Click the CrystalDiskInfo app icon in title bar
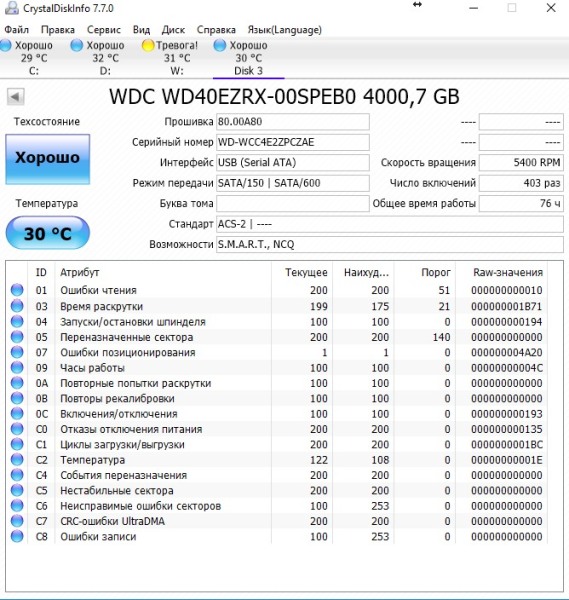Viewport: 569px width, 600px height. [x=11, y=7]
